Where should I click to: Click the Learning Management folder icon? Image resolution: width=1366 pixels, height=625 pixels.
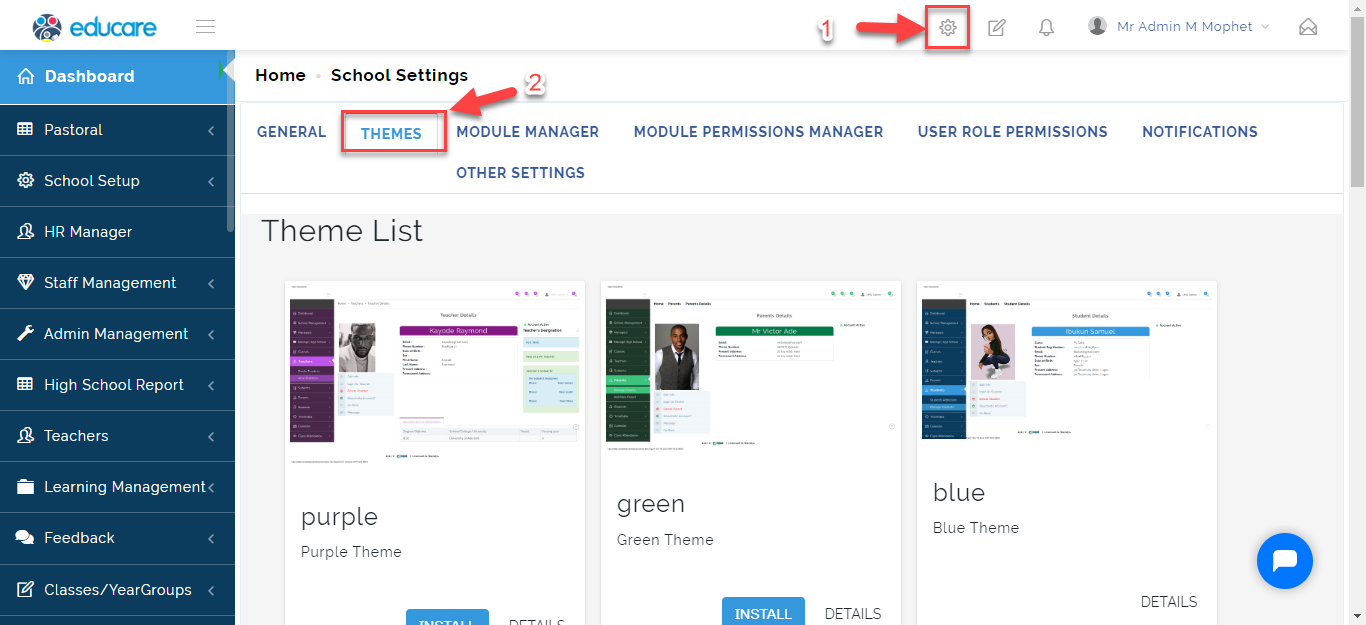coord(26,487)
